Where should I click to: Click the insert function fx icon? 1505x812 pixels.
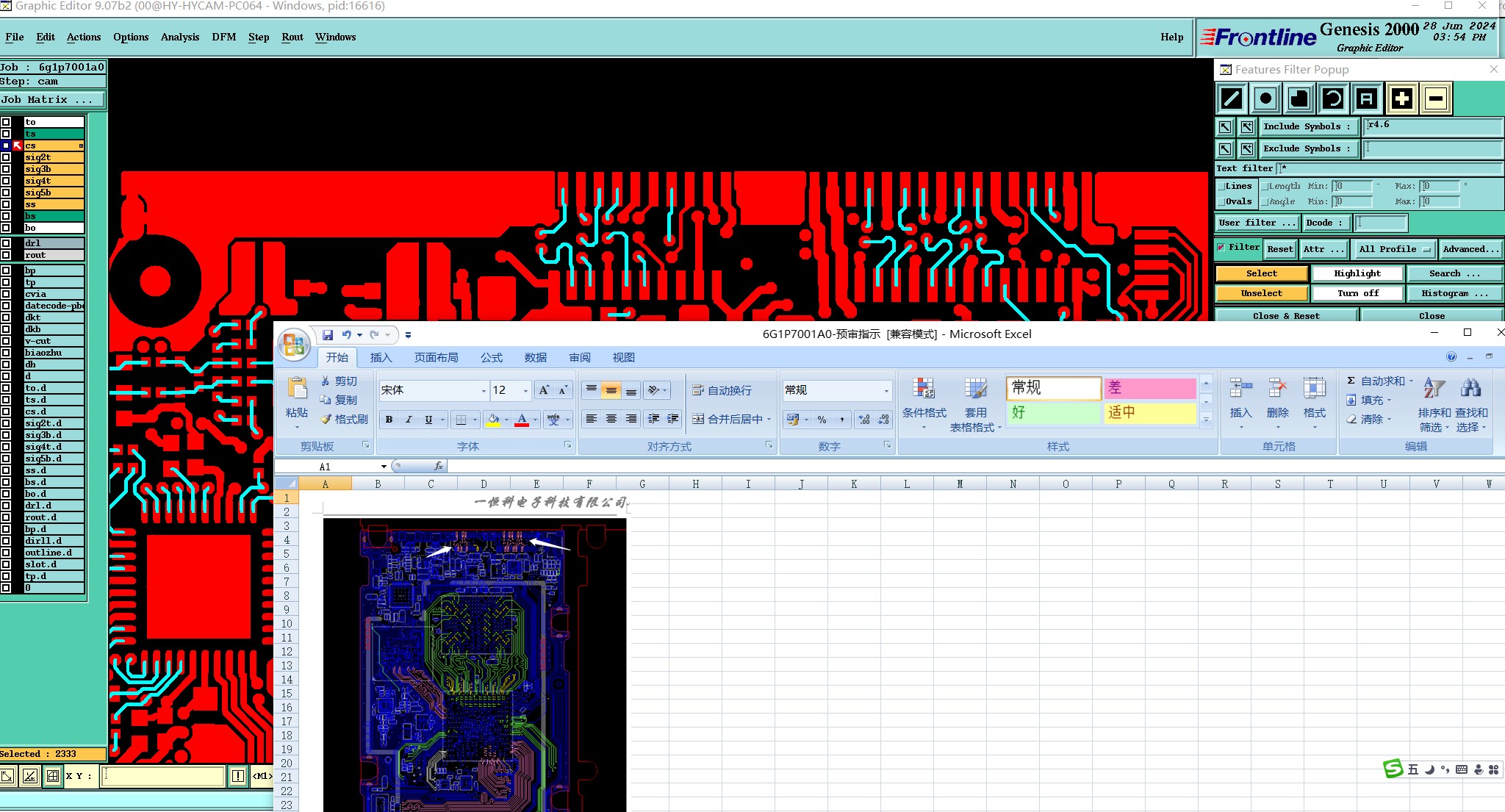click(439, 466)
